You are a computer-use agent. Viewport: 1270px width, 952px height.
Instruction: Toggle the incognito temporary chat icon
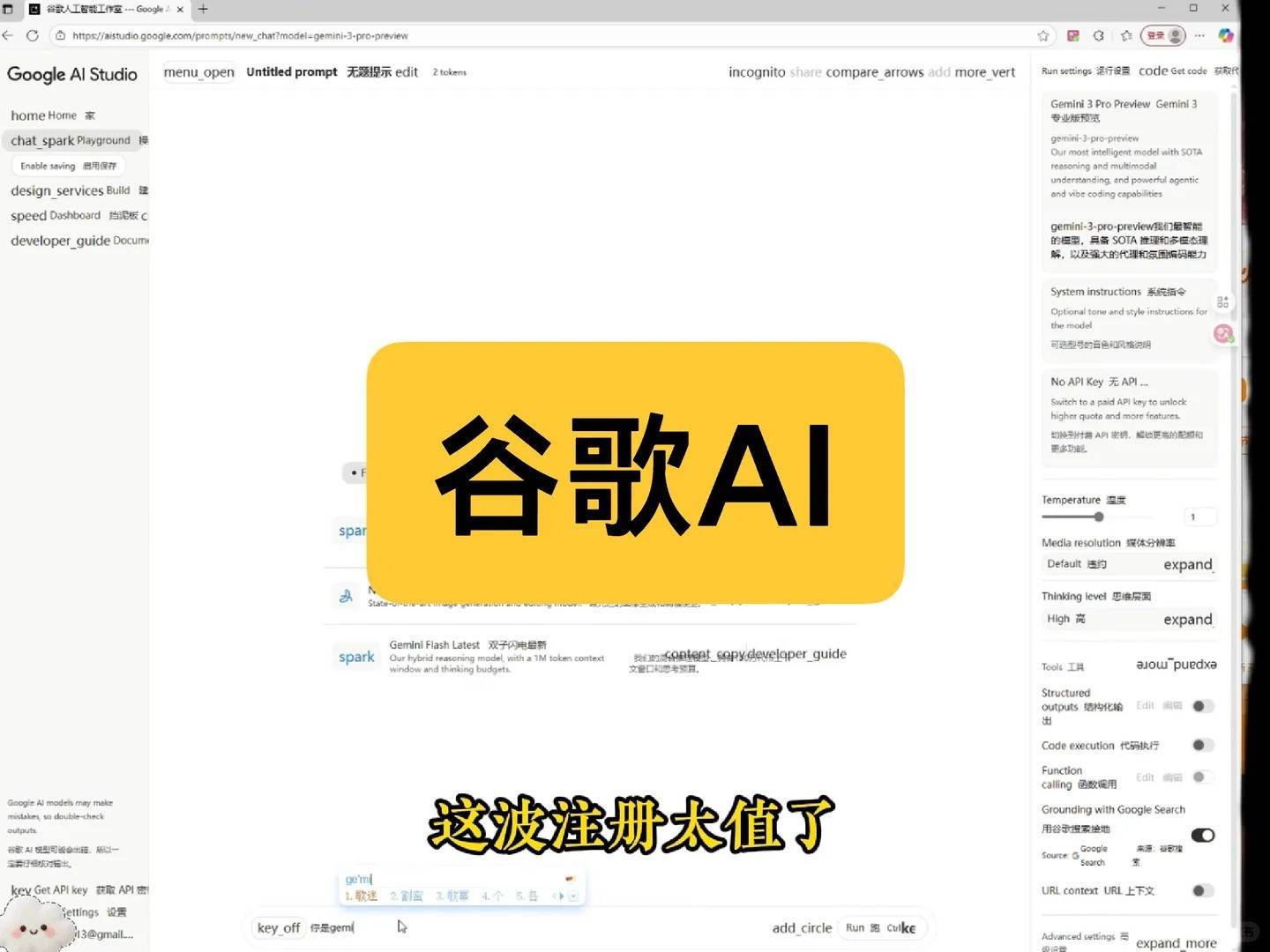point(757,72)
